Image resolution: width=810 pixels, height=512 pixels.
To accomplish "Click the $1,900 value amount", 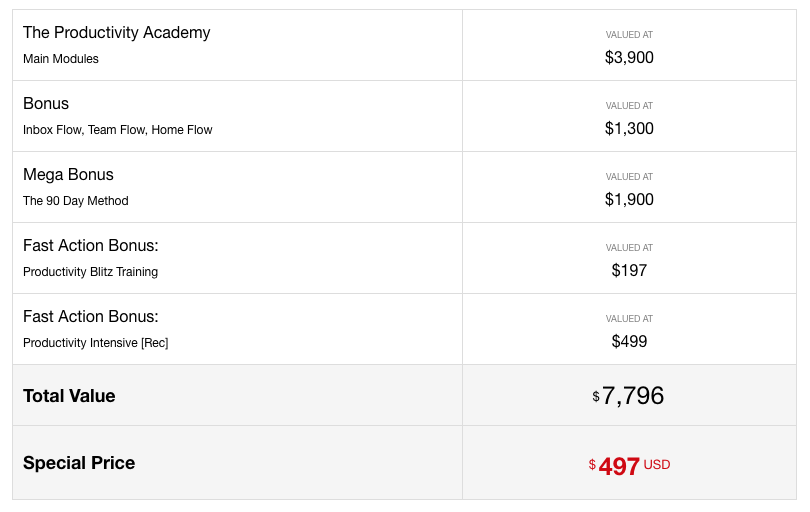I will (x=629, y=200).
